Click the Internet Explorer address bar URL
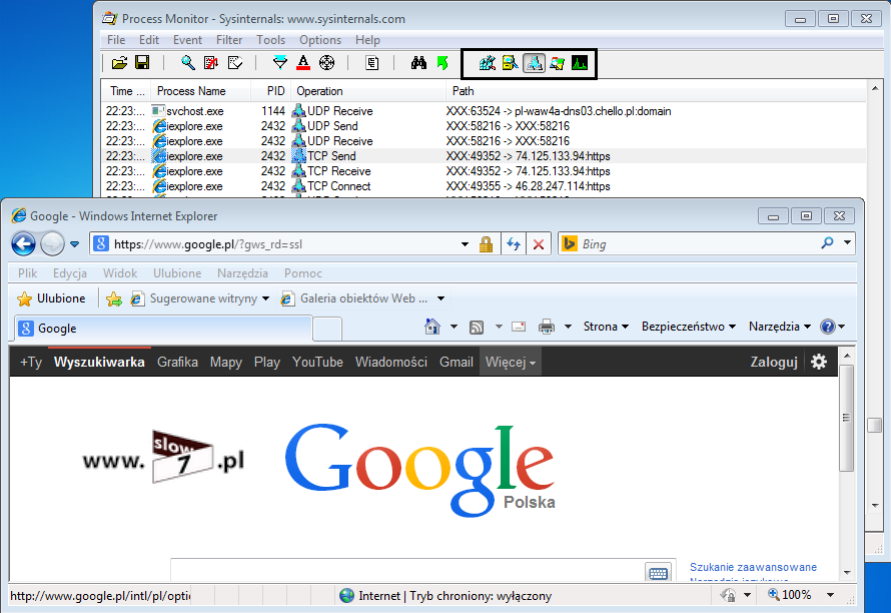This screenshot has height=613, width=891. 208,244
